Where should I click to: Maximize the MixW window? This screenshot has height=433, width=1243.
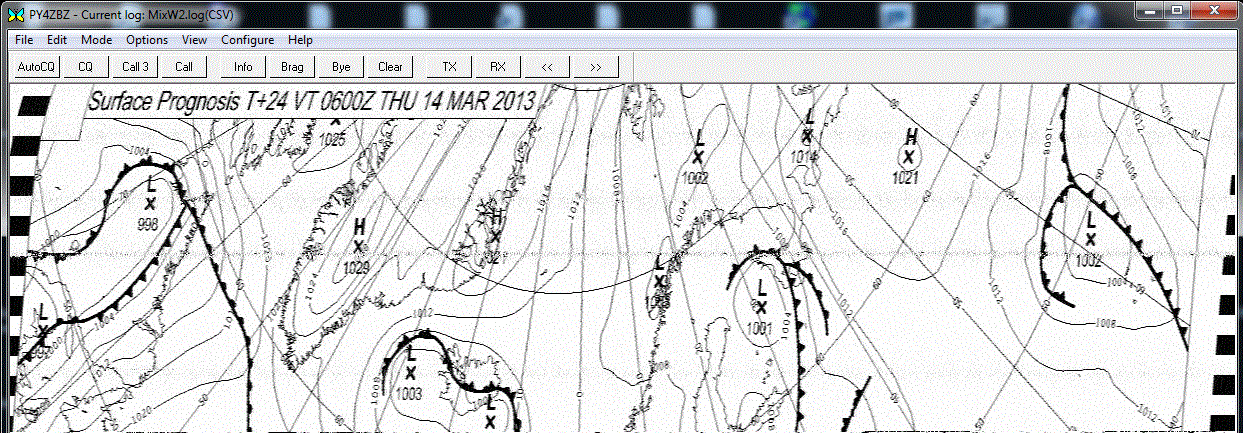[x=1178, y=10]
